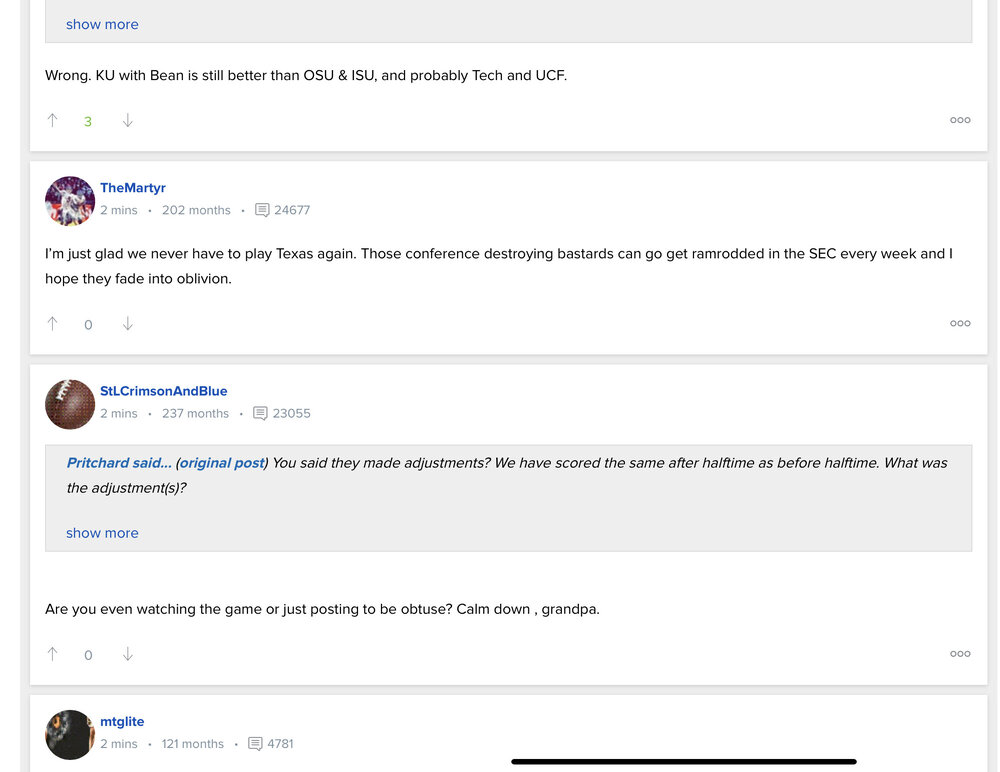1000x772 pixels.
Task: Open more options on KU with Bean post
Action: (960, 120)
